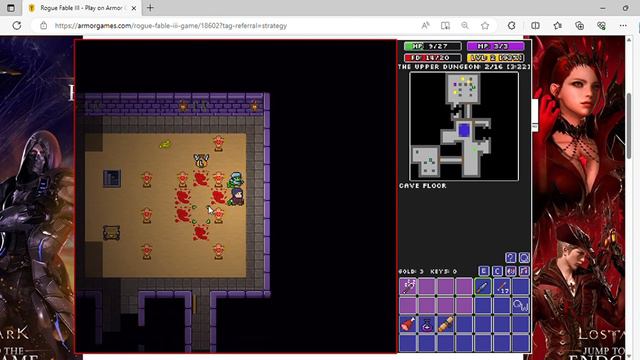Open the browser settings and more menu
640x360 pixels.
[623, 26]
